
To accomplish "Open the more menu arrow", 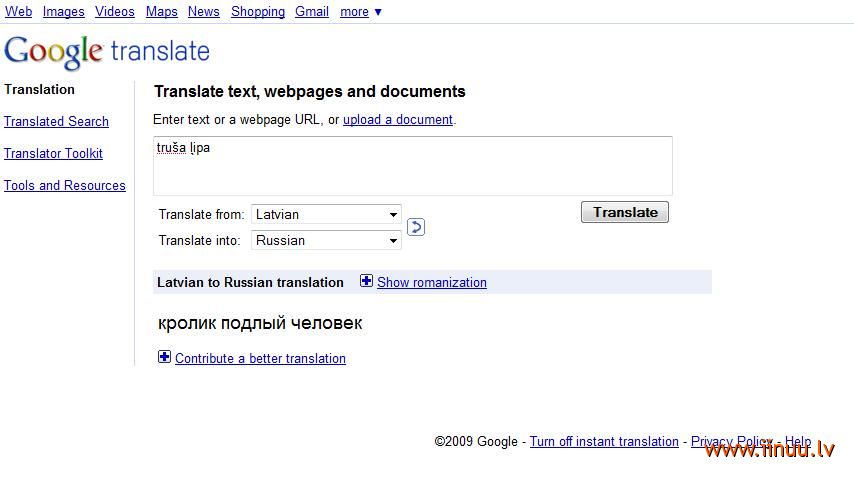I will pos(378,11).
